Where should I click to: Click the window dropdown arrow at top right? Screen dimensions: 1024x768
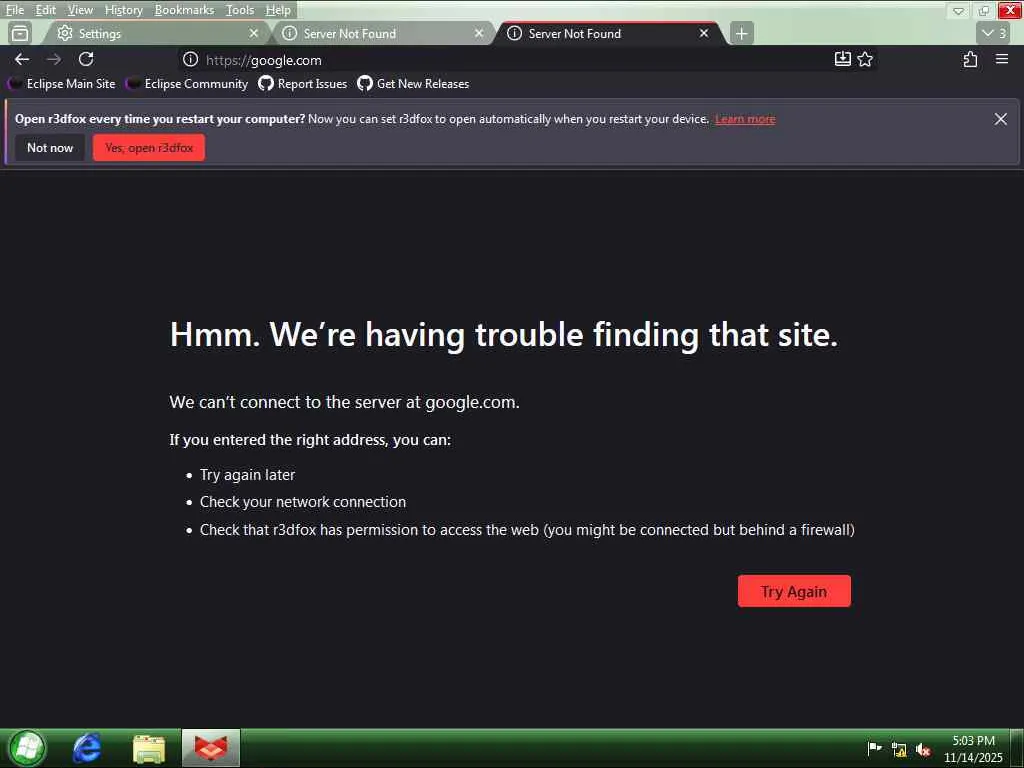(958, 10)
